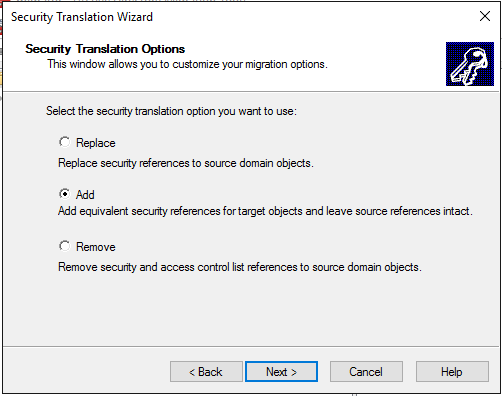Click the Replace security references description

[x=186, y=163]
